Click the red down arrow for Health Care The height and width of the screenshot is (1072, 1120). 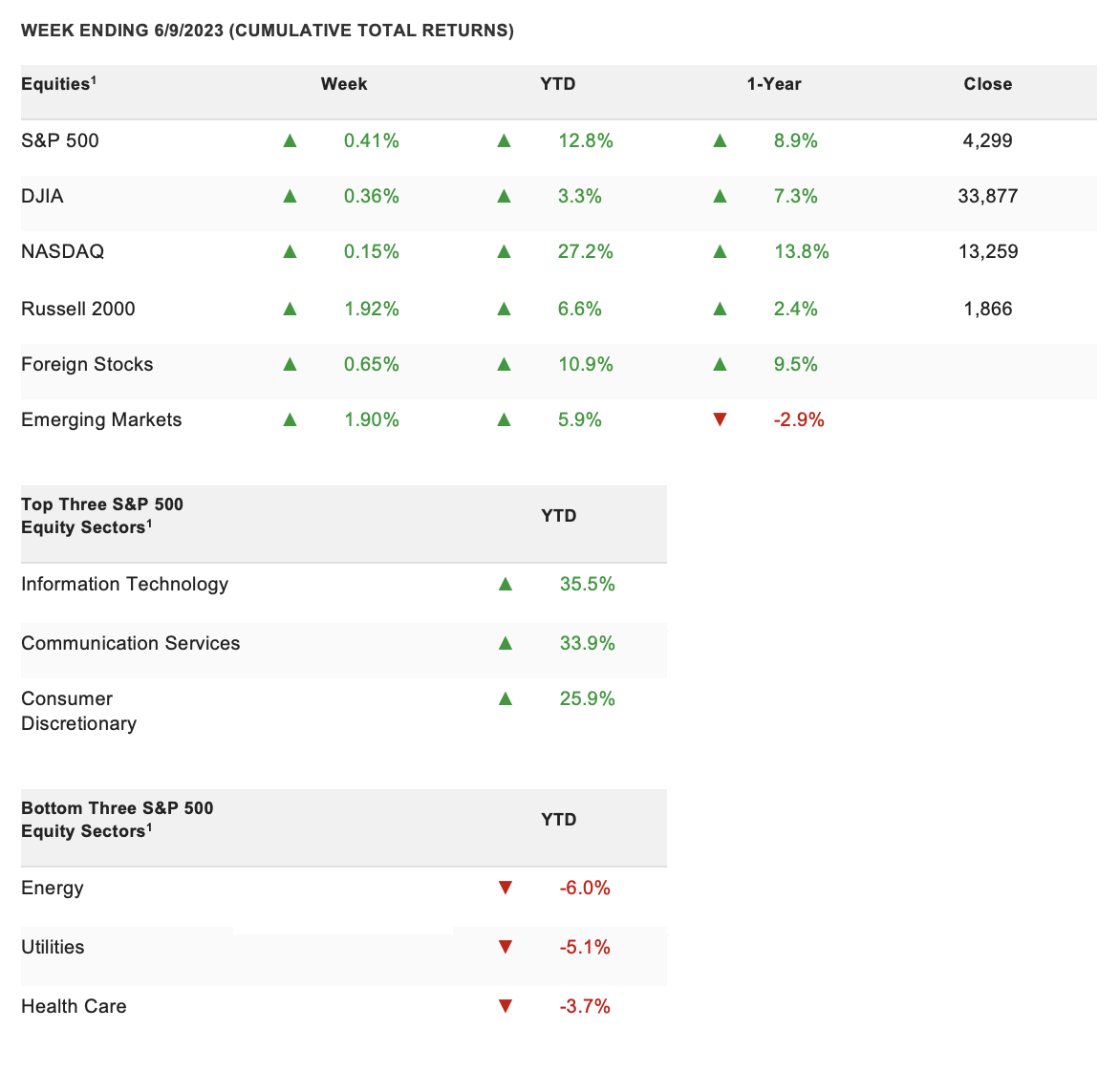(x=505, y=1006)
